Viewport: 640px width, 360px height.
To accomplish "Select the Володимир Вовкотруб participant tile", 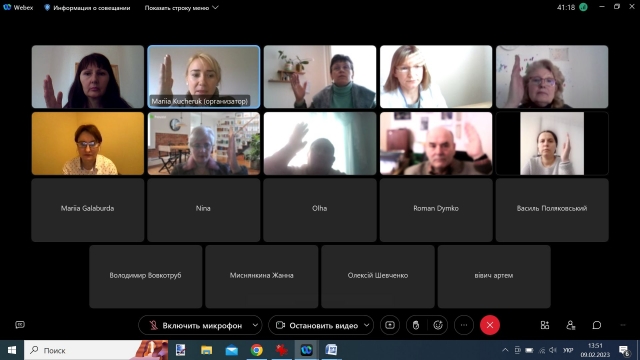I will (x=146, y=277).
